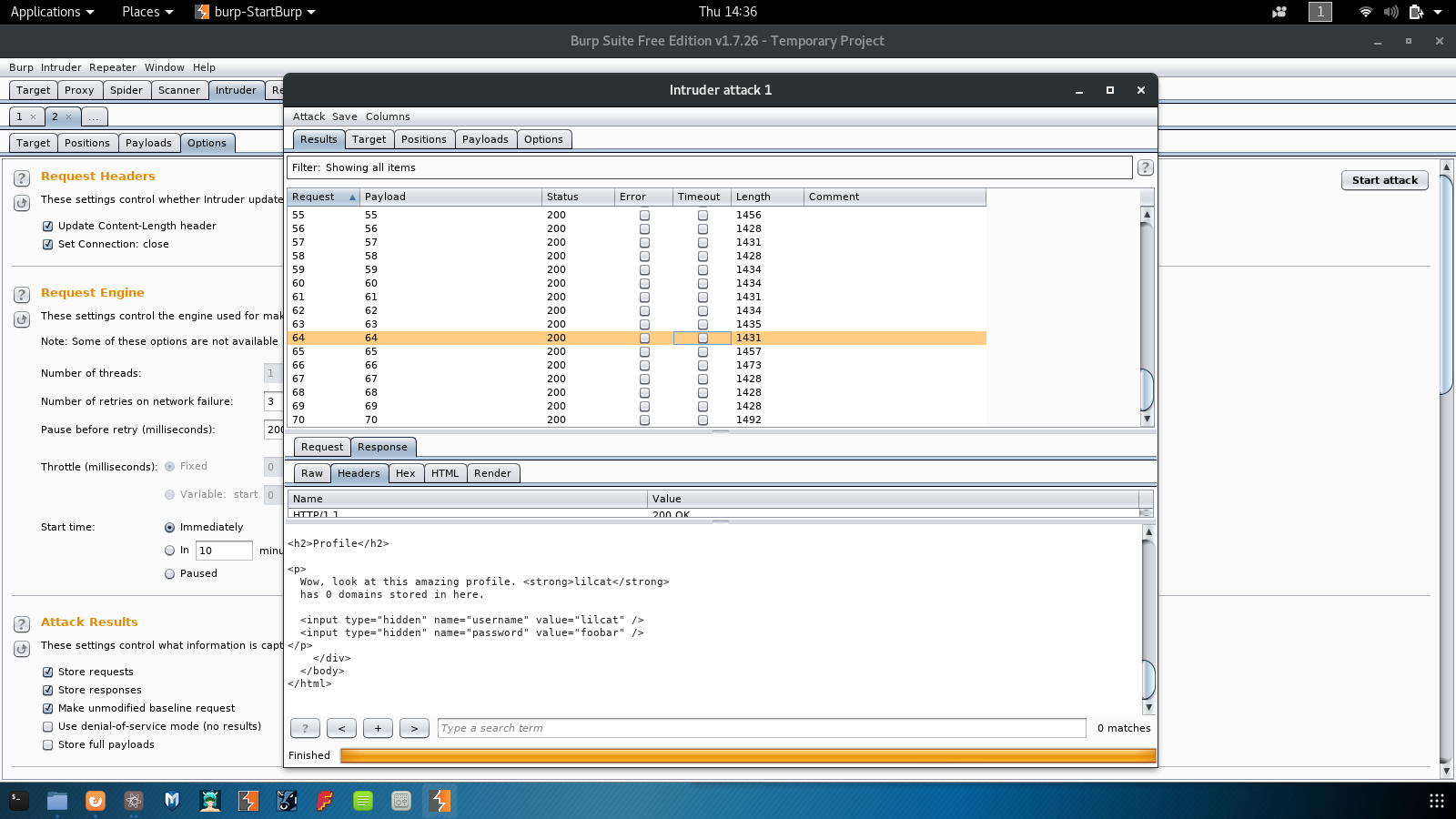Select the Immediately start time option
The width and height of the screenshot is (1456, 819).
click(x=170, y=528)
